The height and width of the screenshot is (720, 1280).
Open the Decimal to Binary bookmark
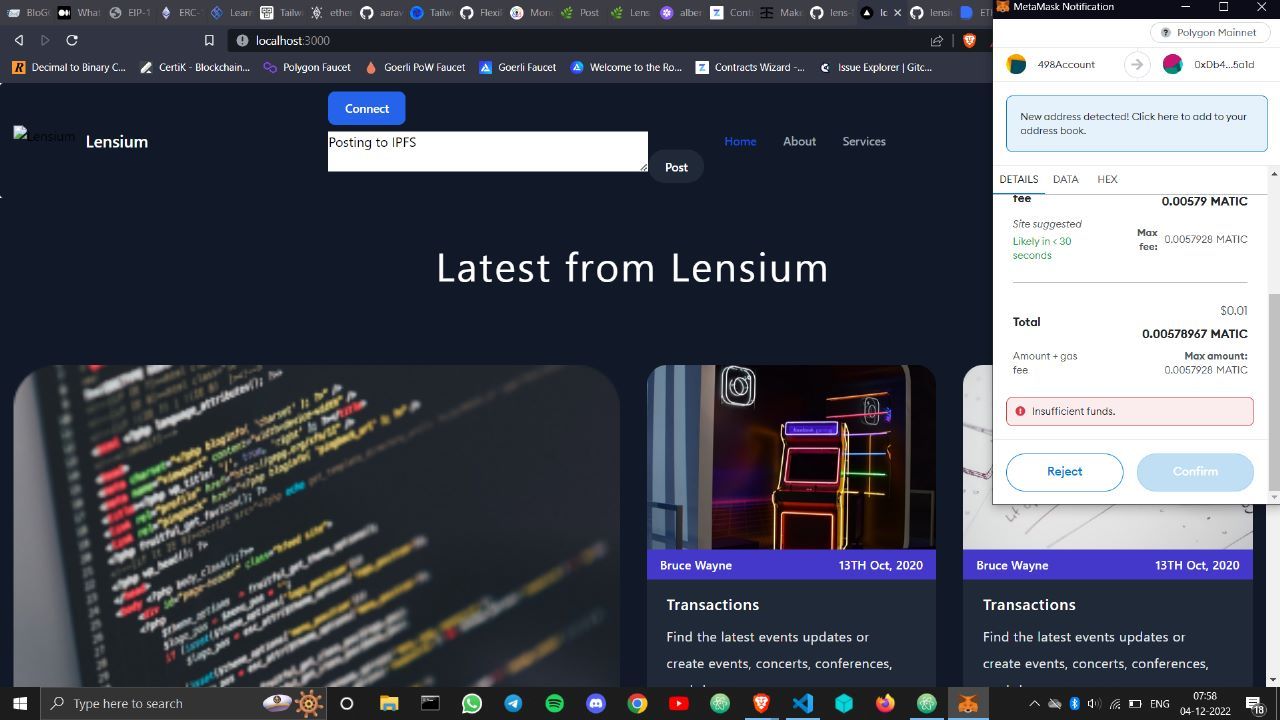pos(69,67)
